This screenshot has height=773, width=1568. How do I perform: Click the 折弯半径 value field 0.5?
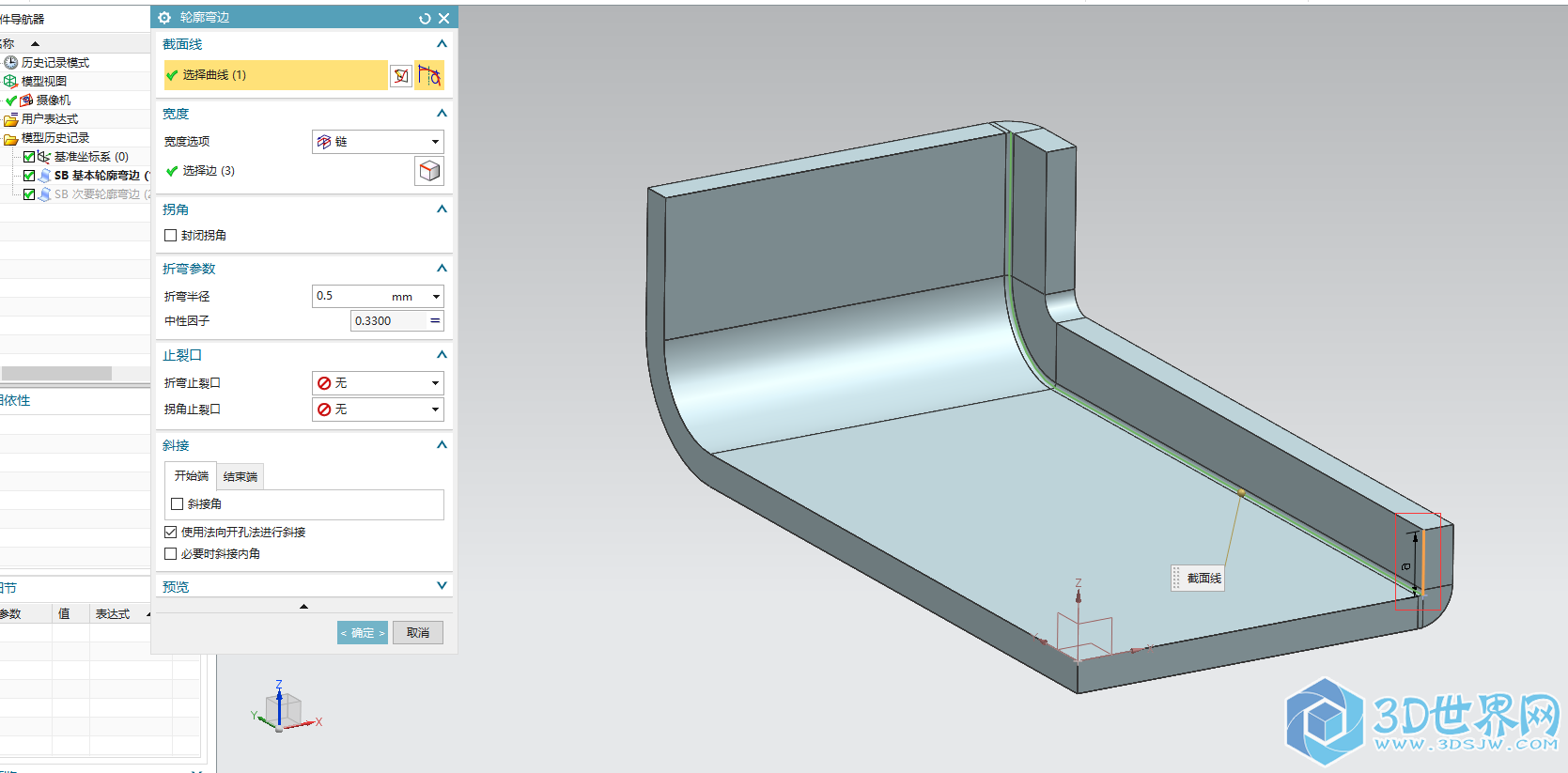[x=348, y=296]
